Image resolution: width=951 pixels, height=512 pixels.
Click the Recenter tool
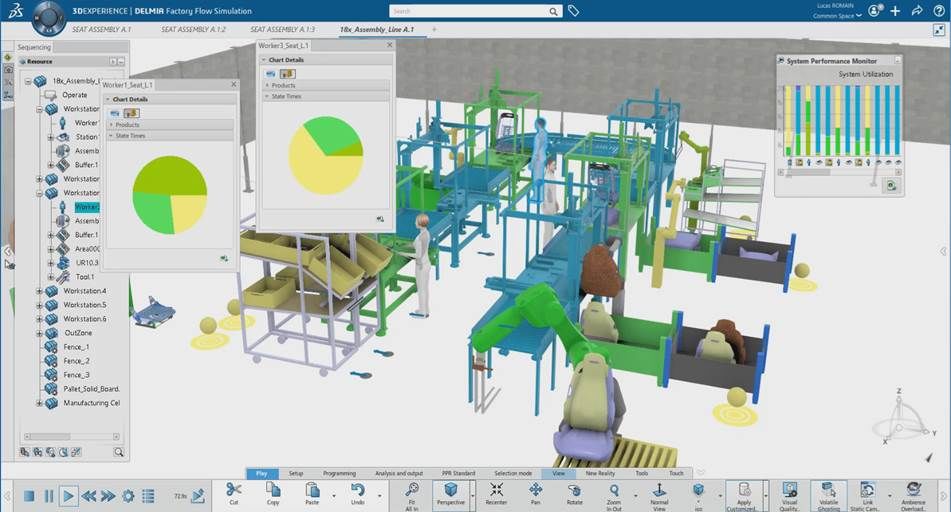coord(496,493)
